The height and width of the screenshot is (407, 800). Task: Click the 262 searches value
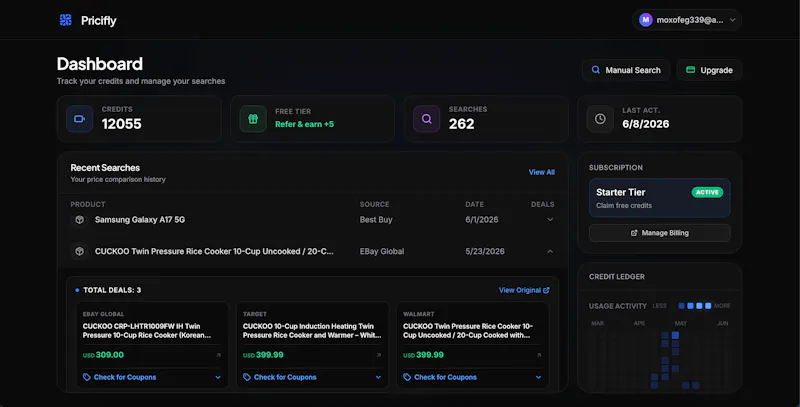tap(462, 124)
